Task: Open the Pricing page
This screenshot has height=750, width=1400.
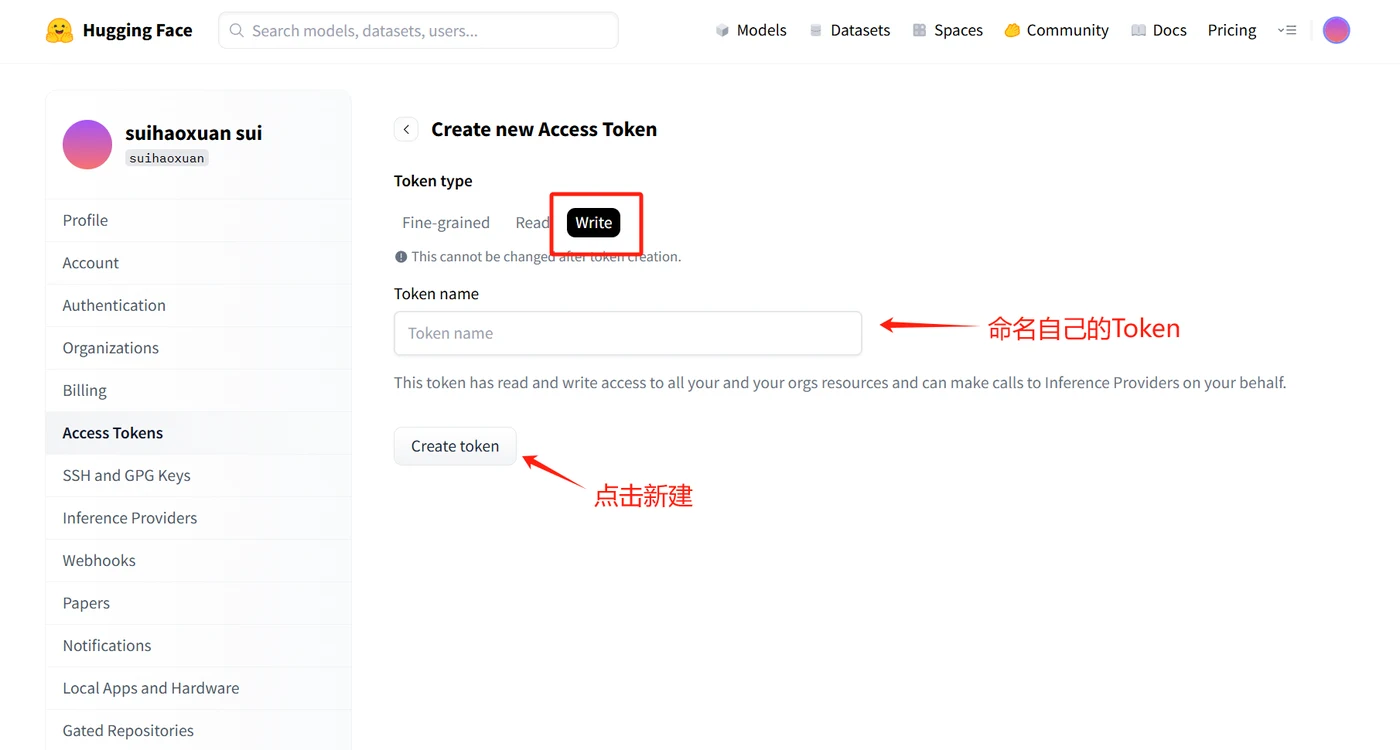Action: coord(1232,31)
